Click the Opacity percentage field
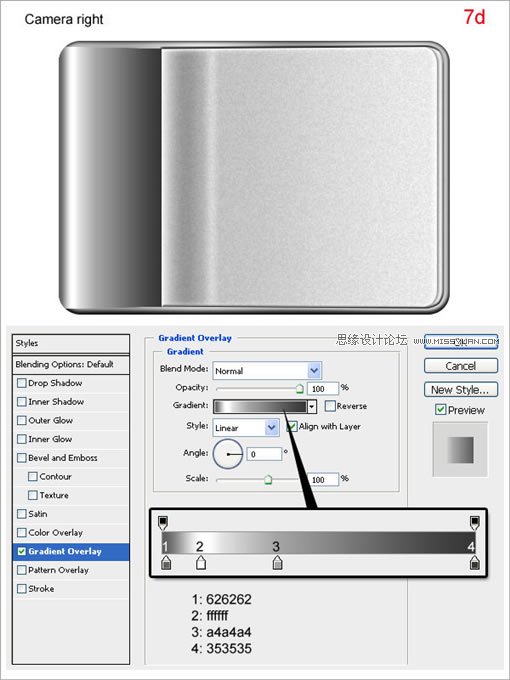 coord(322,389)
